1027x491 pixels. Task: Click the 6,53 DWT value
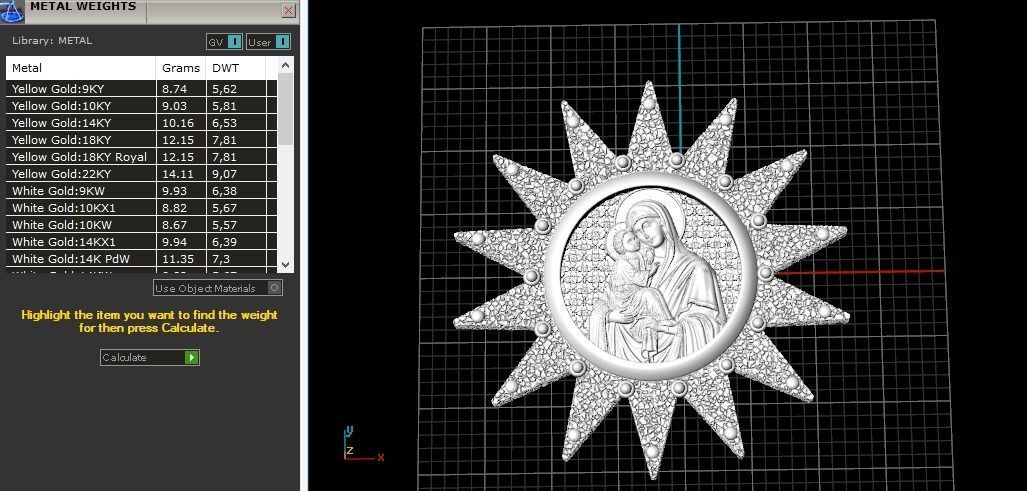225,123
